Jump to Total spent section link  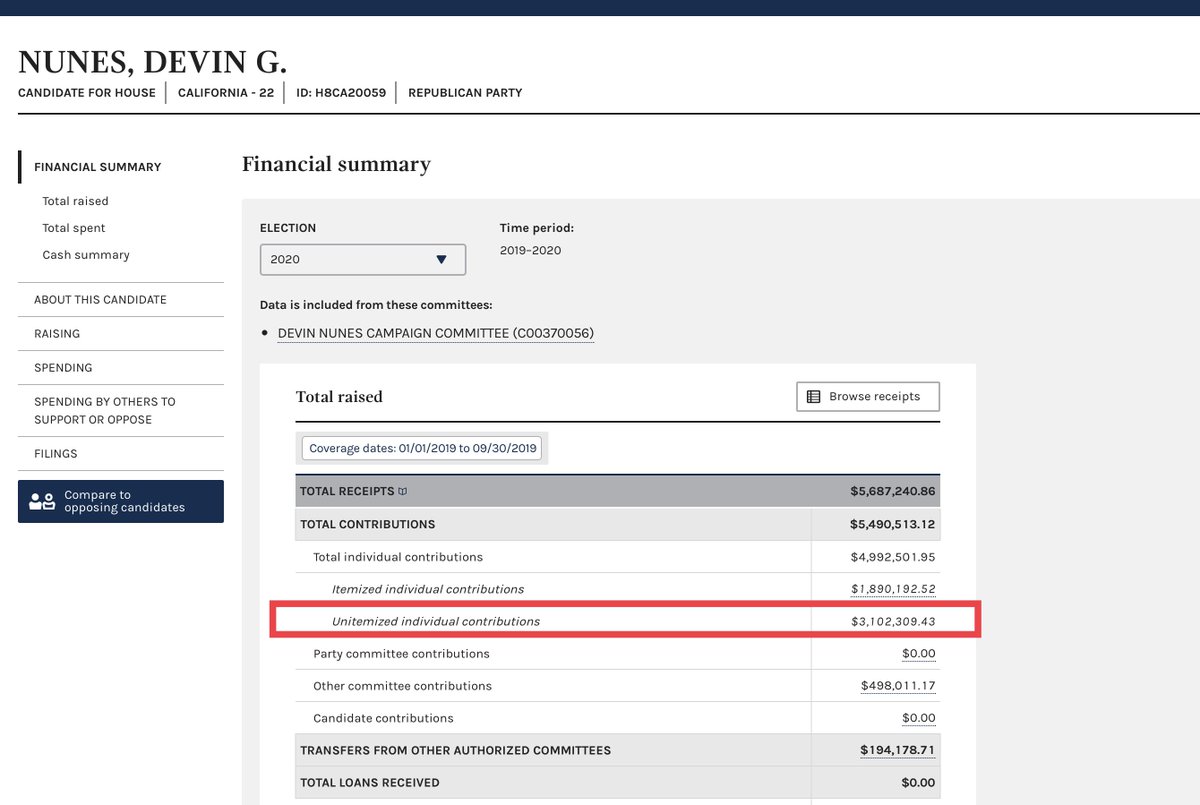click(74, 228)
